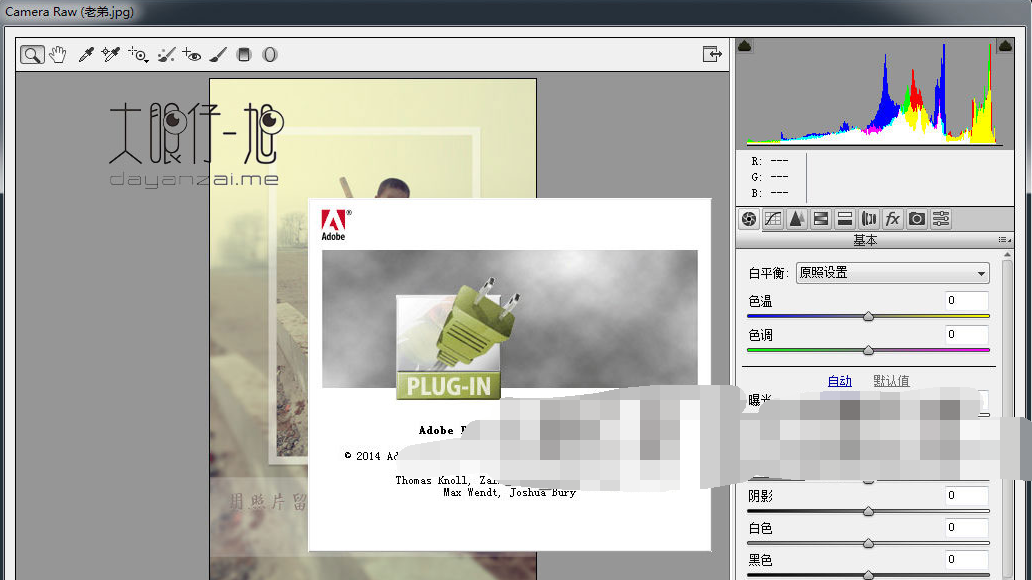This screenshot has width=1032, height=580.
Task: Open the Presets panel
Action: pyautogui.click(x=941, y=219)
